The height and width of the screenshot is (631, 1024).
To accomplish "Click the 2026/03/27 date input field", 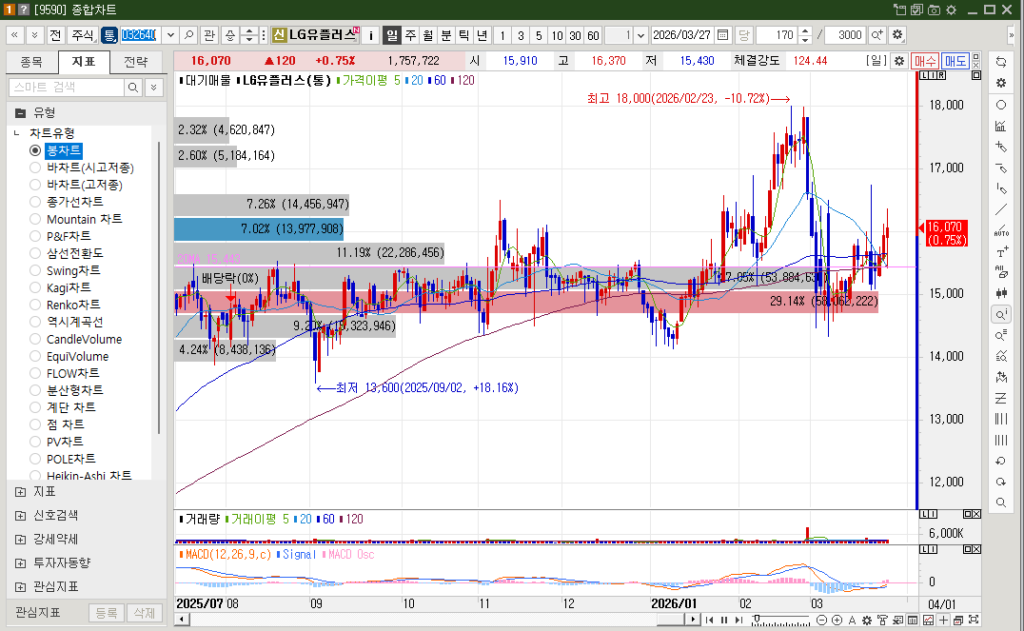I will pos(681,35).
